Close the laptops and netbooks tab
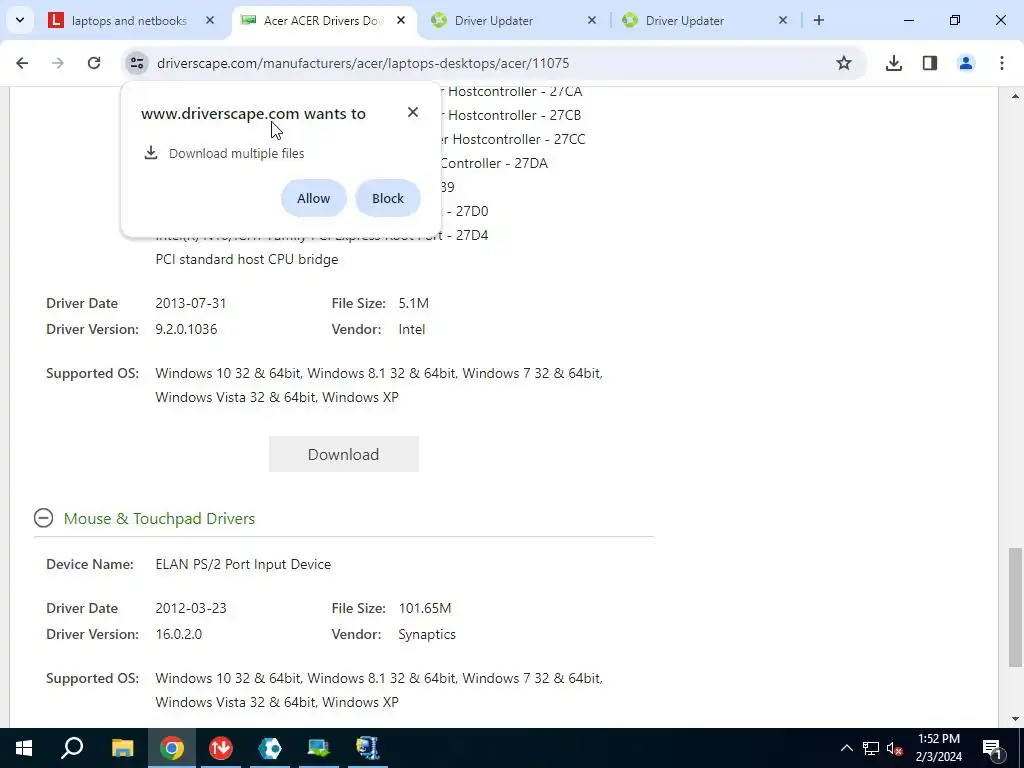This screenshot has width=1024, height=768. pyautogui.click(x=210, y=20)
